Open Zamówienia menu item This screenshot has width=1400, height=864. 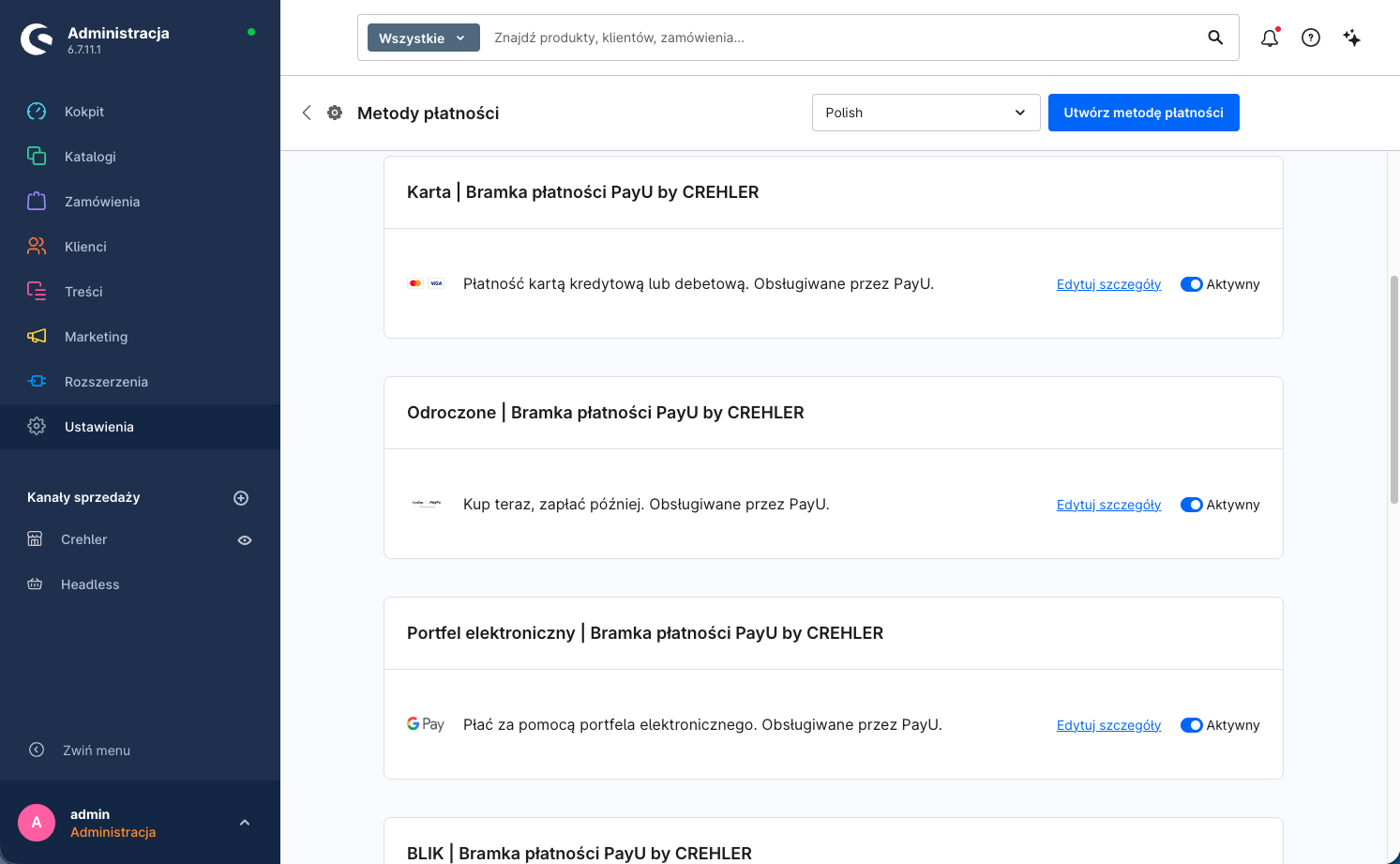tap(140, 202)
